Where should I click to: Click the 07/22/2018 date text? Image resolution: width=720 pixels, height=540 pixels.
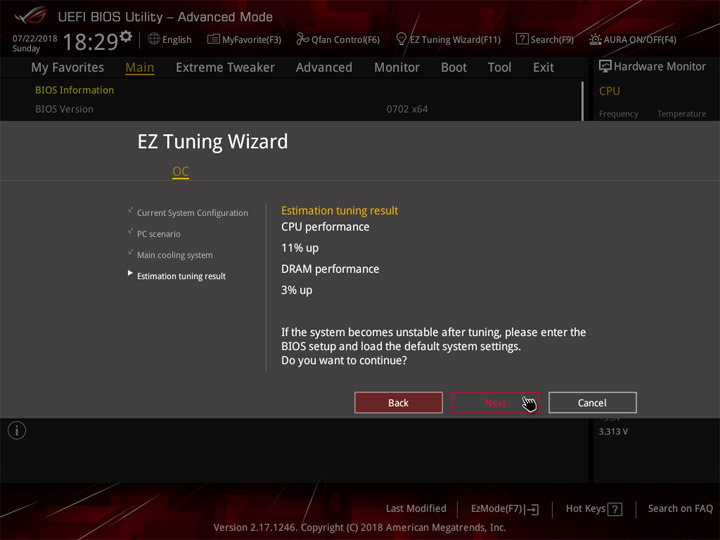(x=35, y=38)
